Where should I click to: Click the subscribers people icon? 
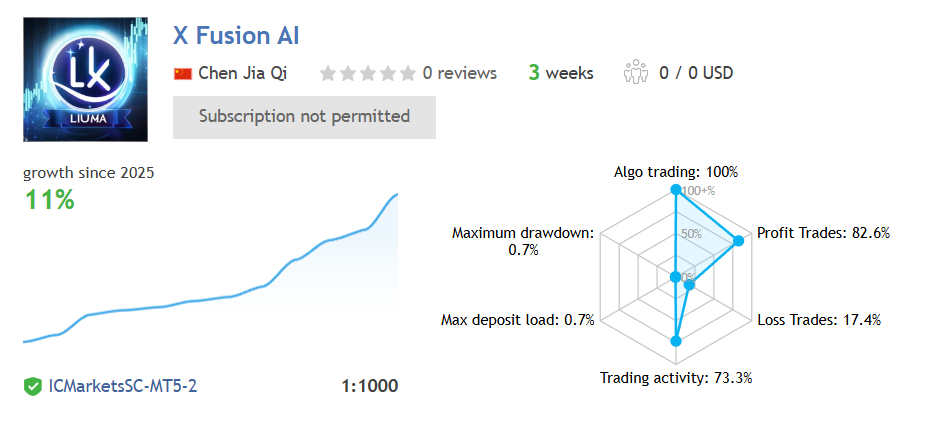click(636, 73)
